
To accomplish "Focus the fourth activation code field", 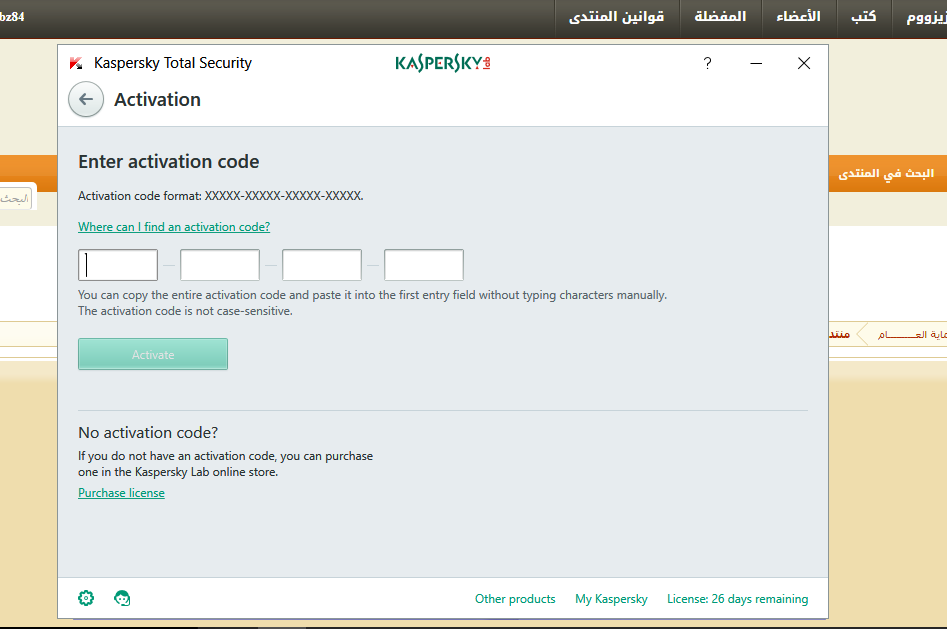I will [424, 265].
